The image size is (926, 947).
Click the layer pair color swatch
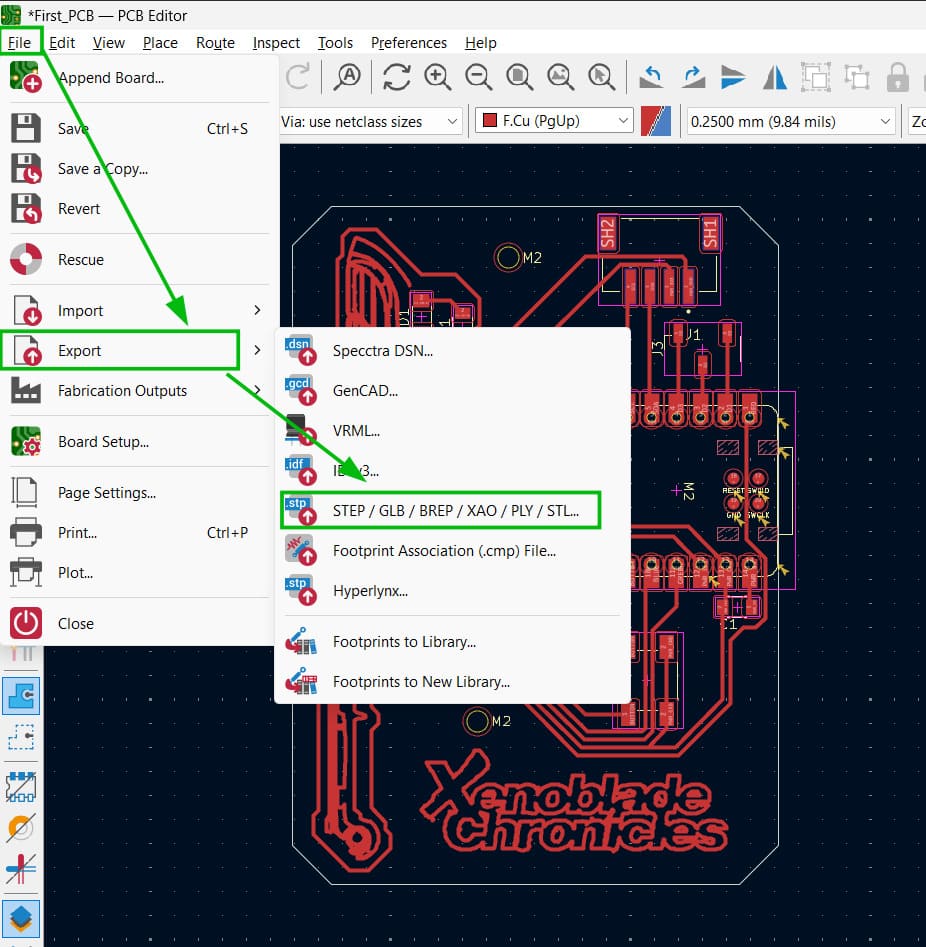coord(656,121)
